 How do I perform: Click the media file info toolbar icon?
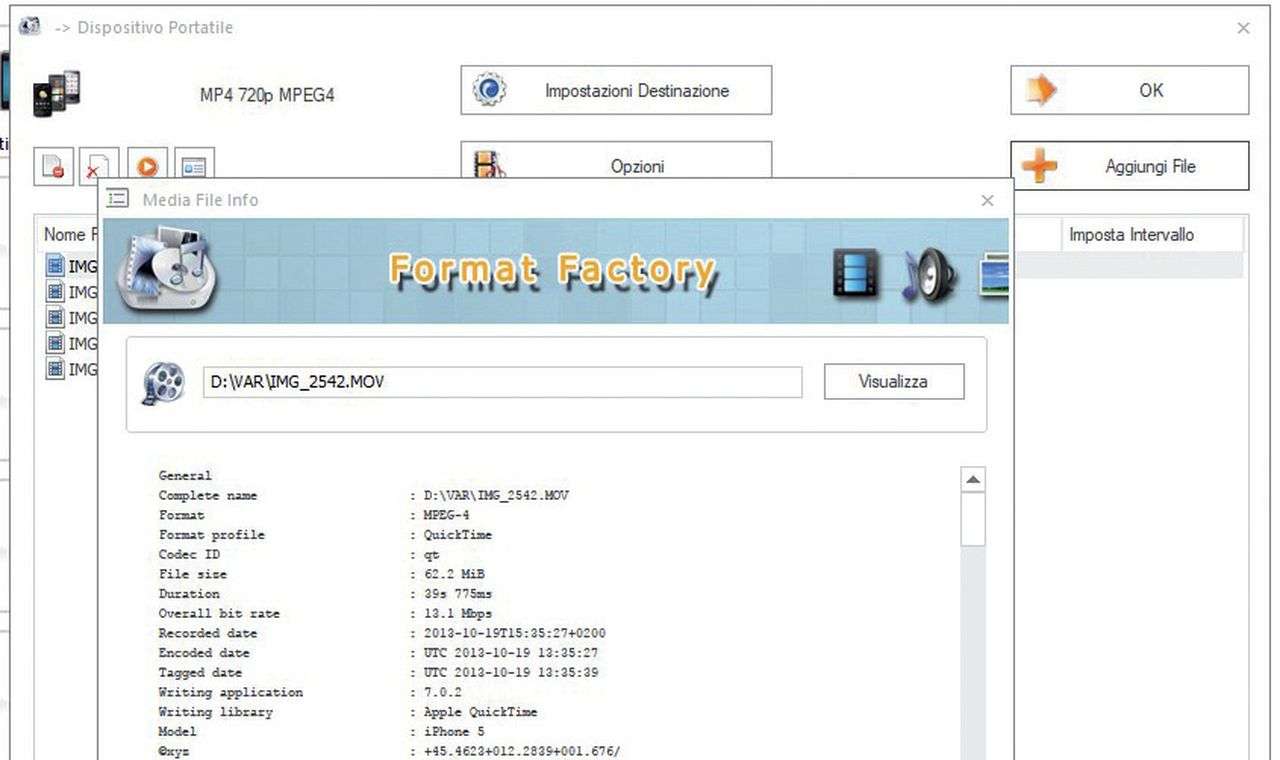pos(194,167)
